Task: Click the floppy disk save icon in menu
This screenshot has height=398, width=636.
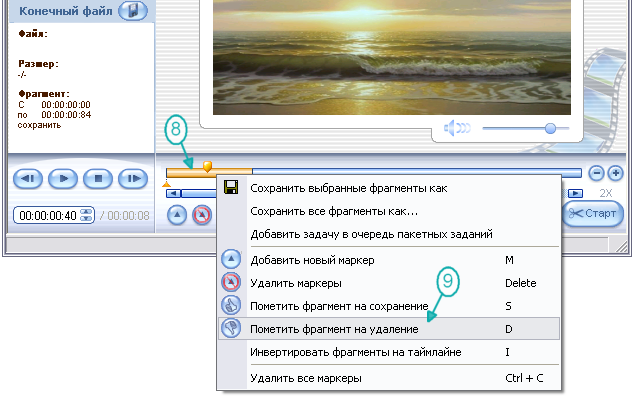Action: (x=231, y=187)
